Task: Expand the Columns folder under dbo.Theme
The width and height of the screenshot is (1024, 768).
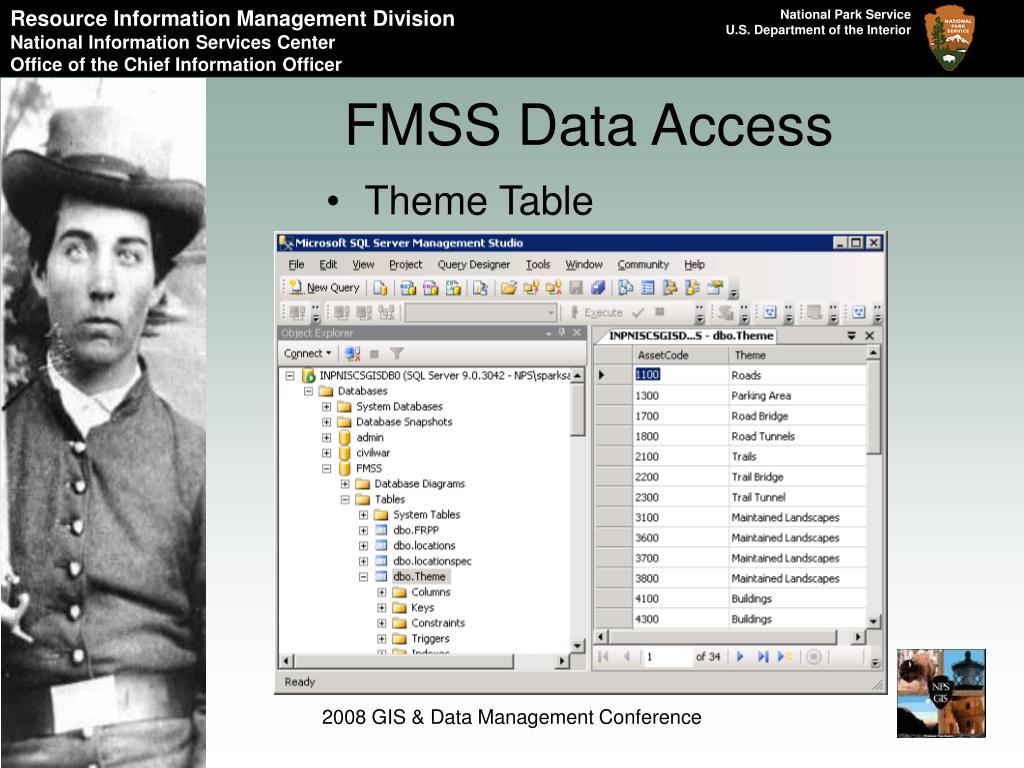Action: (x=381, y=592)
